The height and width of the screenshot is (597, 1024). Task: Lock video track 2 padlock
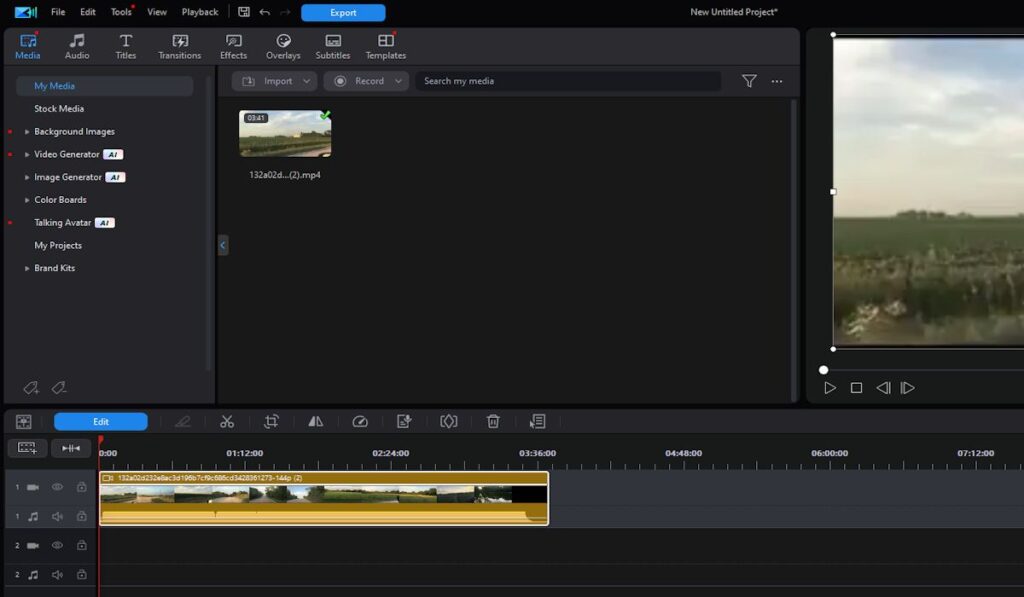pyautogui.click(x=81, y=546)
